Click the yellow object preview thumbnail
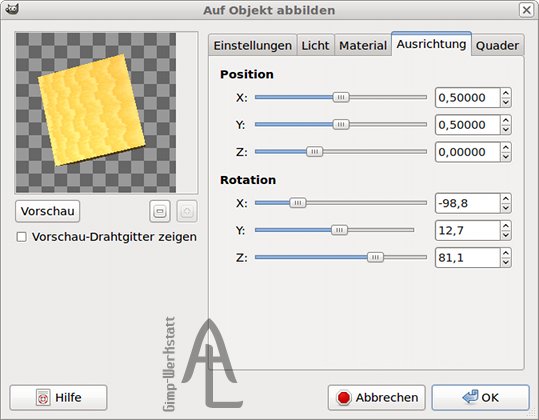The height and width of the screenshot is (420, 539). click(x=91, y=110)
